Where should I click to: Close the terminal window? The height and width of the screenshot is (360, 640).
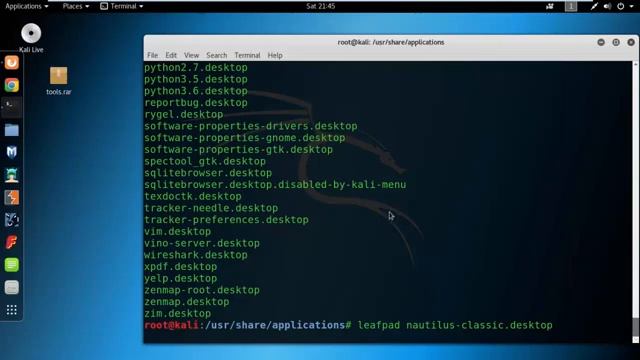pyautogui.click(x=631, y=42)
